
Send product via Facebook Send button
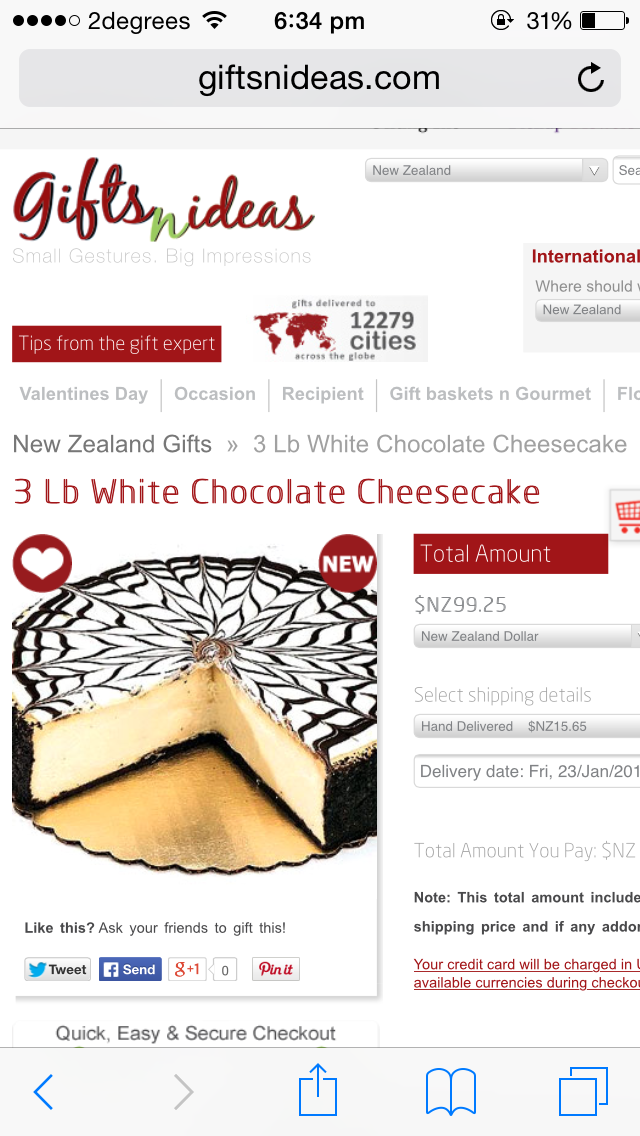(x=130, y=969)
